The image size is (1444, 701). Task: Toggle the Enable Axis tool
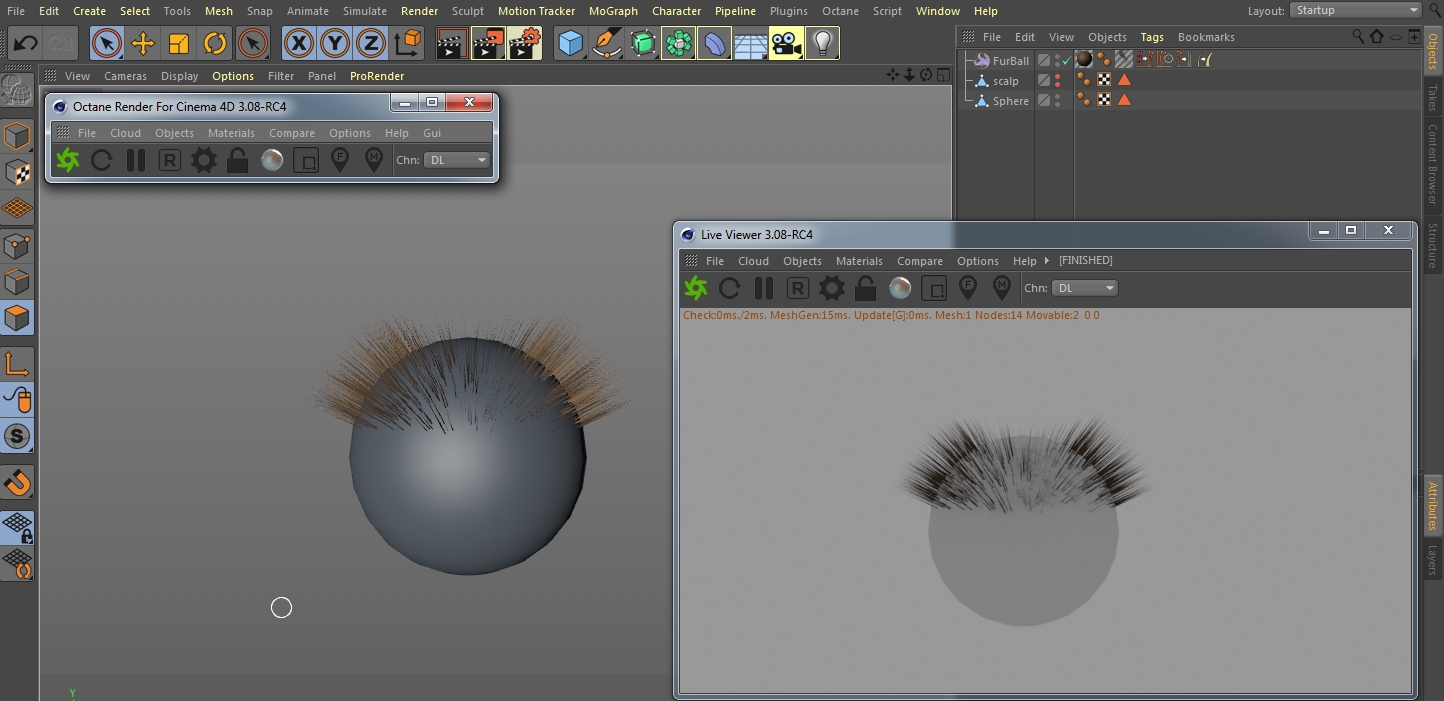[18, 364]
